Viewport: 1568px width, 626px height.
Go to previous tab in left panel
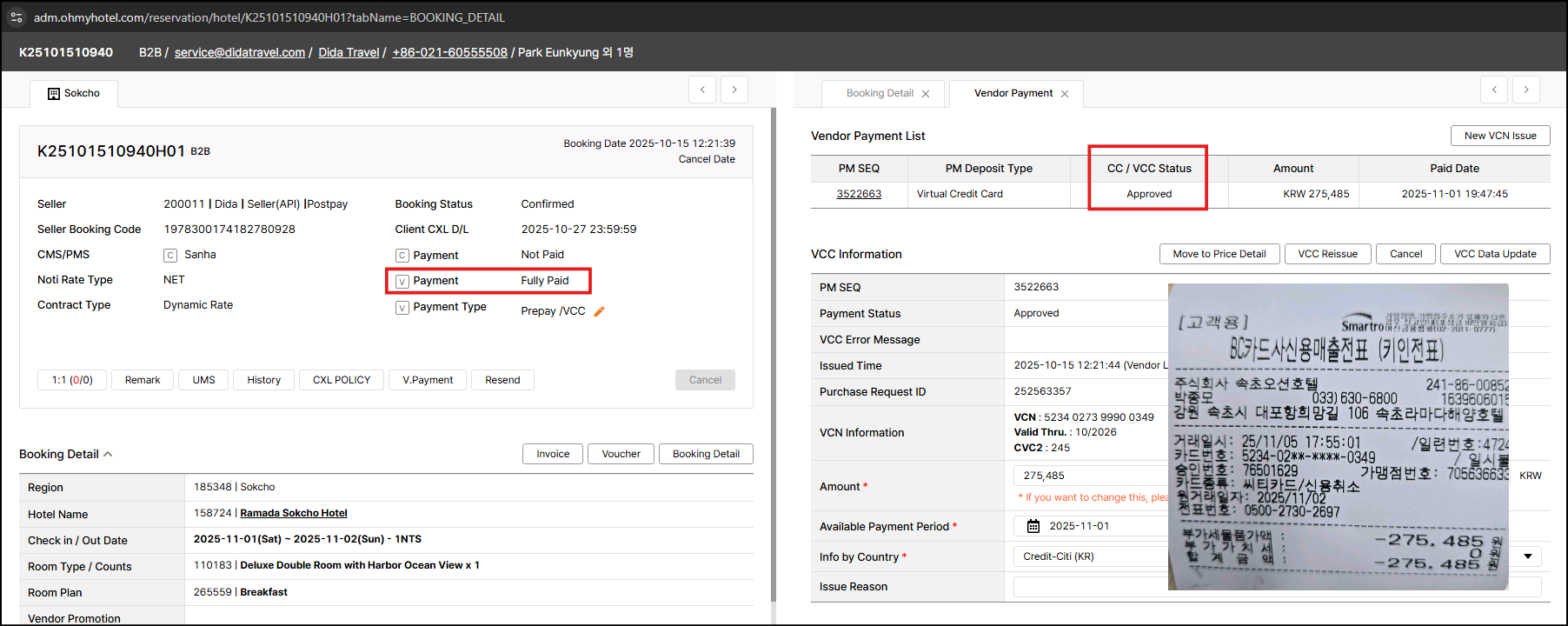click(x=702, y=90)
